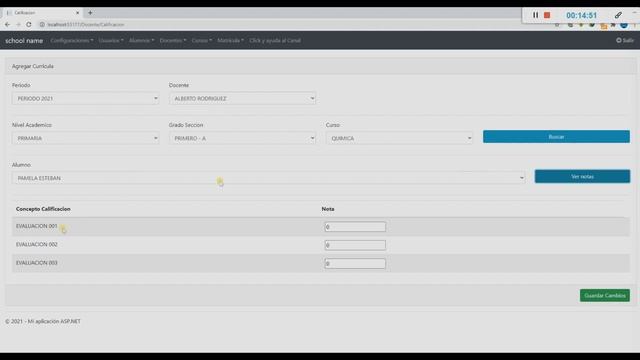
Task: Expand the Nivel Academico dropdown showing PRIMARIA
Action: 85,138
